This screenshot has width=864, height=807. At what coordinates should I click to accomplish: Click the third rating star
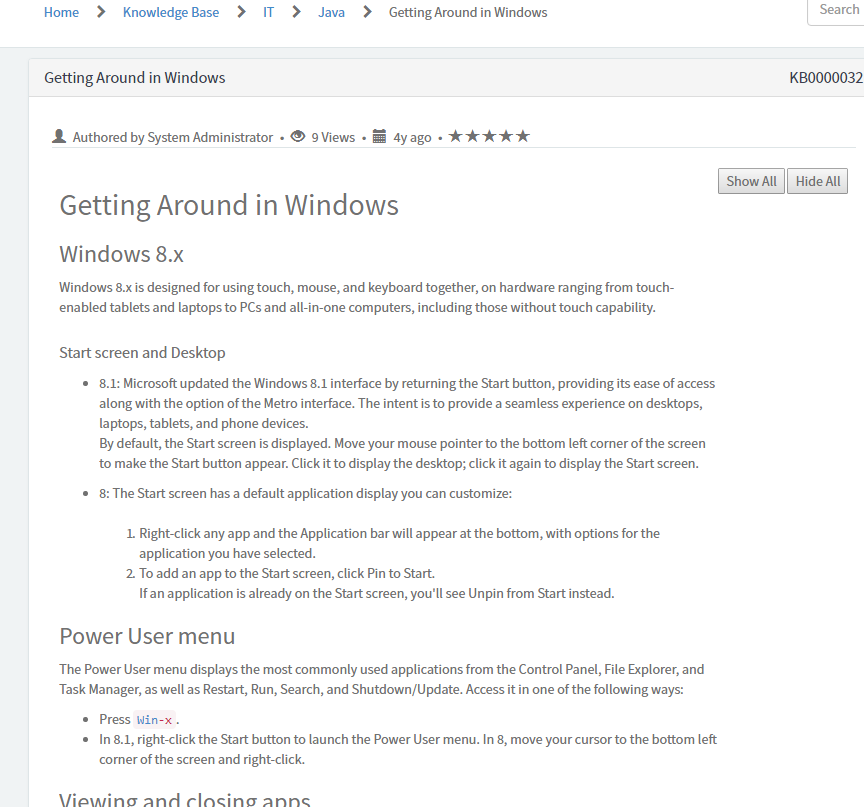(x=489, y=136)
